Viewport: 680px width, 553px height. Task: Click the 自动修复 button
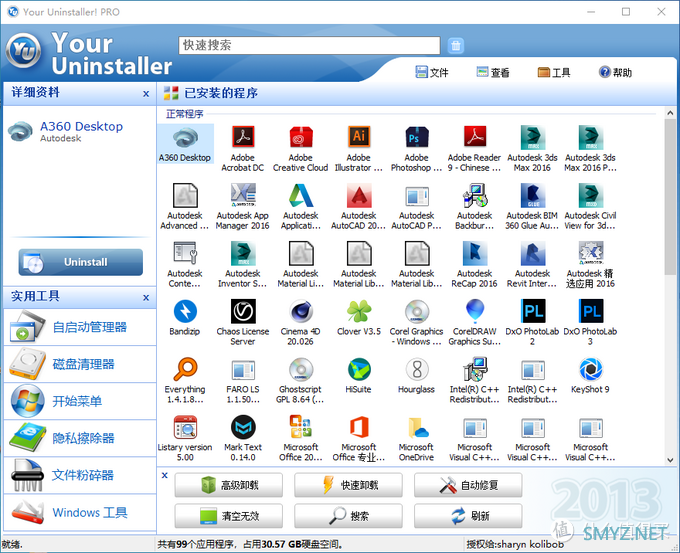pos(468,485)
